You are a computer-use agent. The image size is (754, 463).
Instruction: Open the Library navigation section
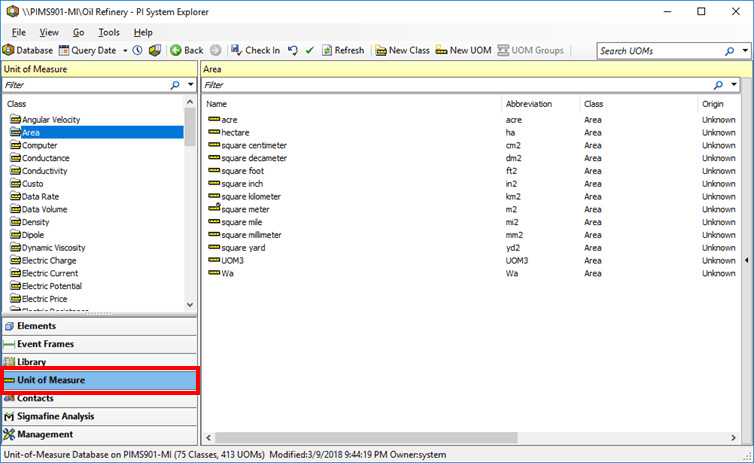[100, 361]
